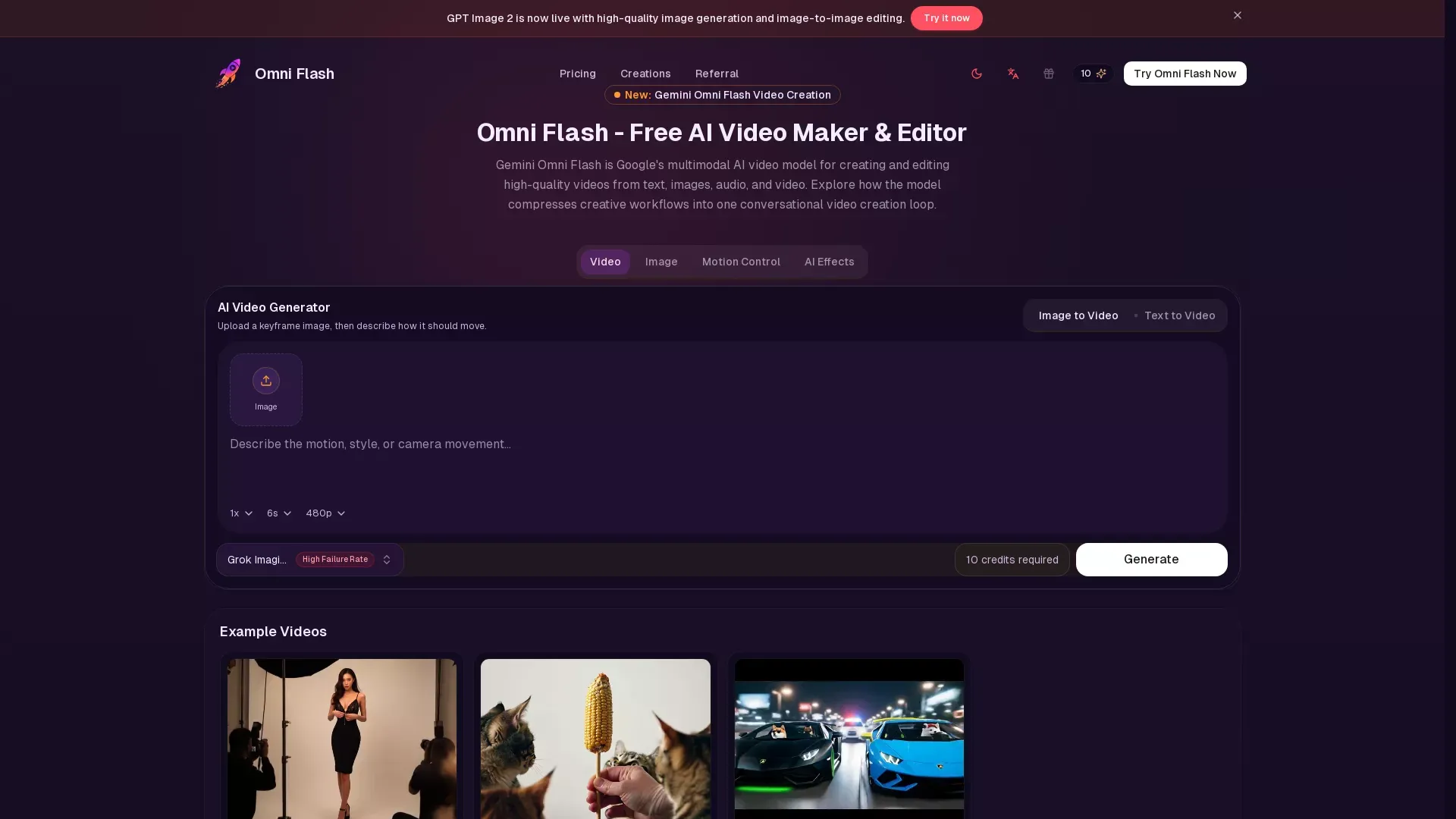Click the AI Video Generator heading

coord(274,307)
